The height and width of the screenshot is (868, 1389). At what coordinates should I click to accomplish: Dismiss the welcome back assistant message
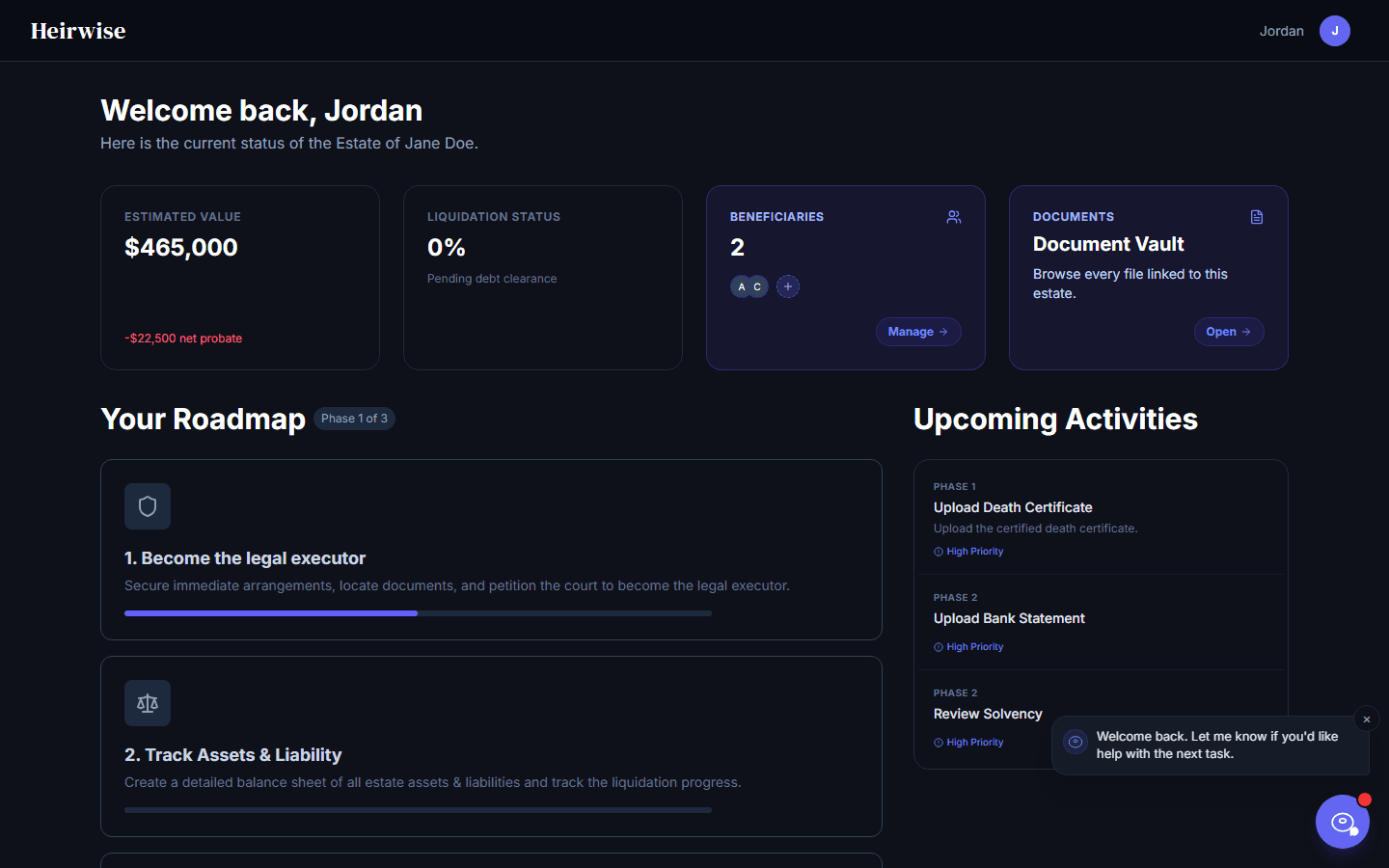tap(1367, 719)
